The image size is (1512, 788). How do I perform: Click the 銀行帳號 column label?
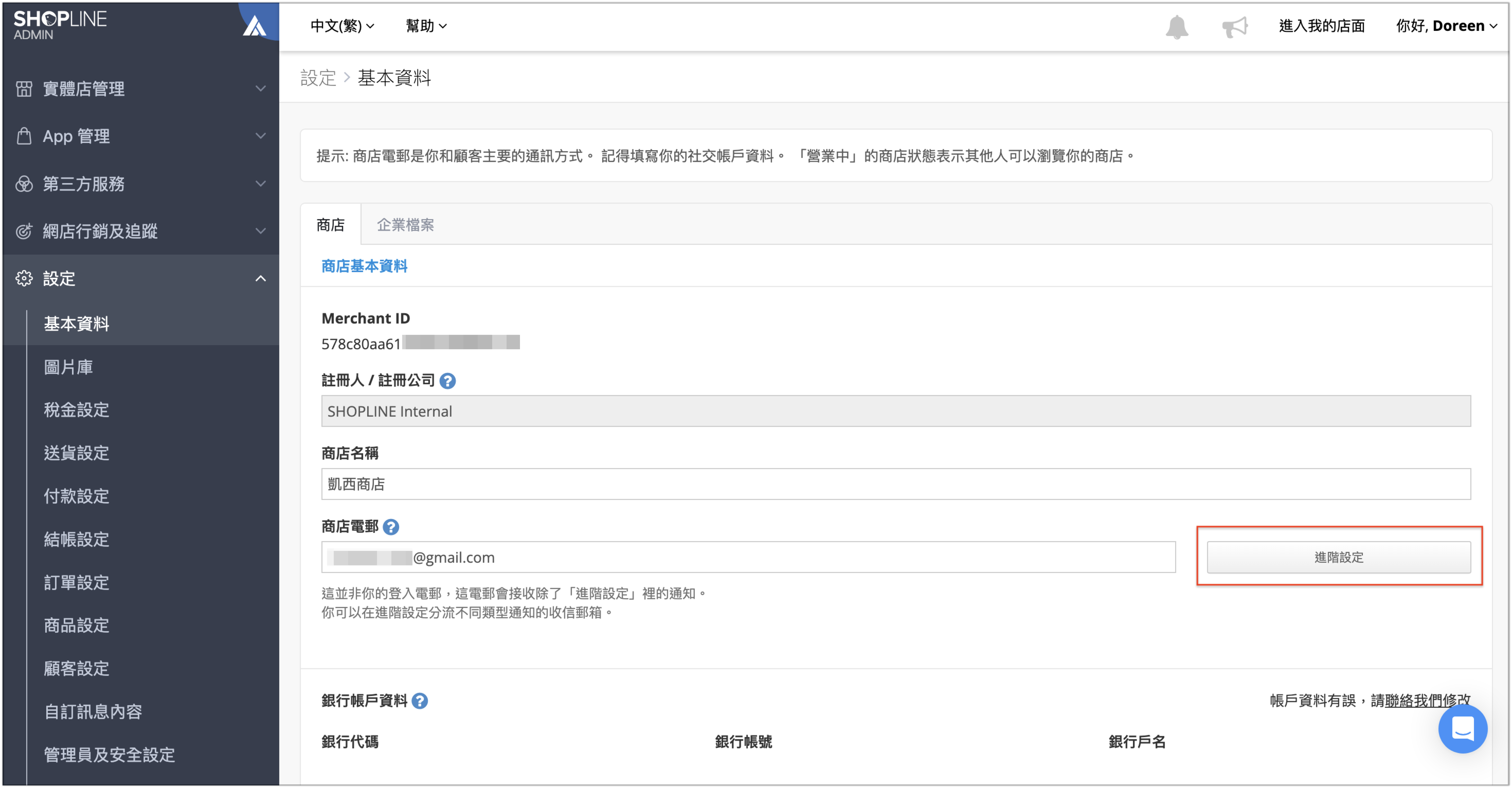pos(743,742)
